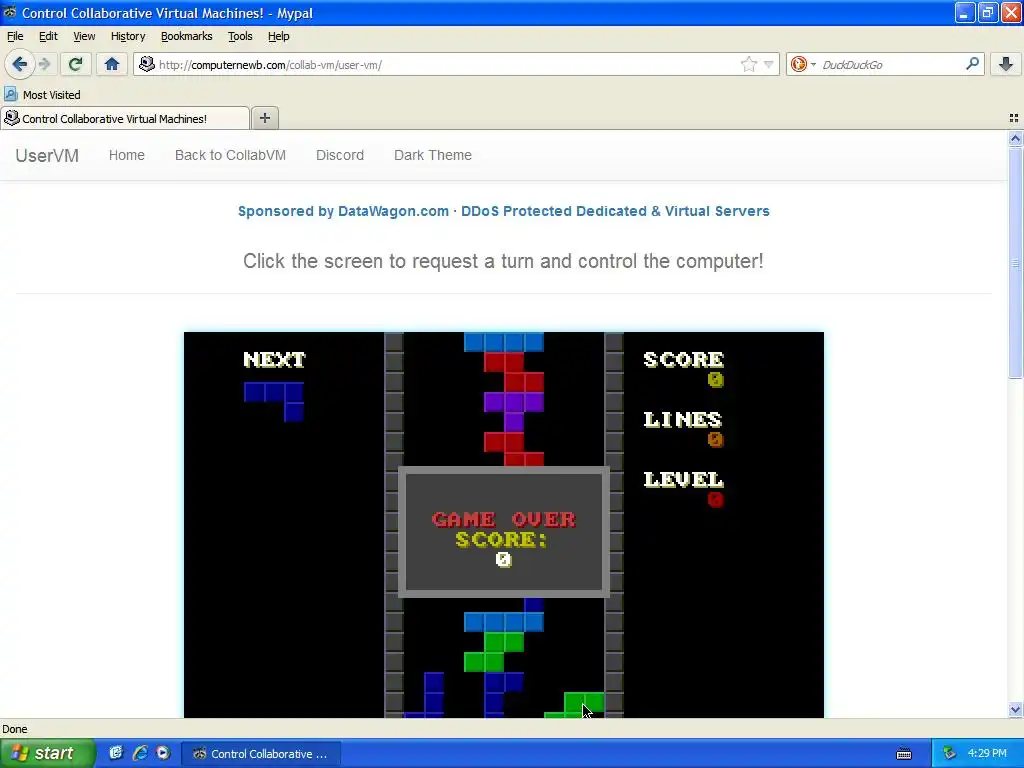Click the system tray network icon
1024x768 pixels.
pos(949,754)
